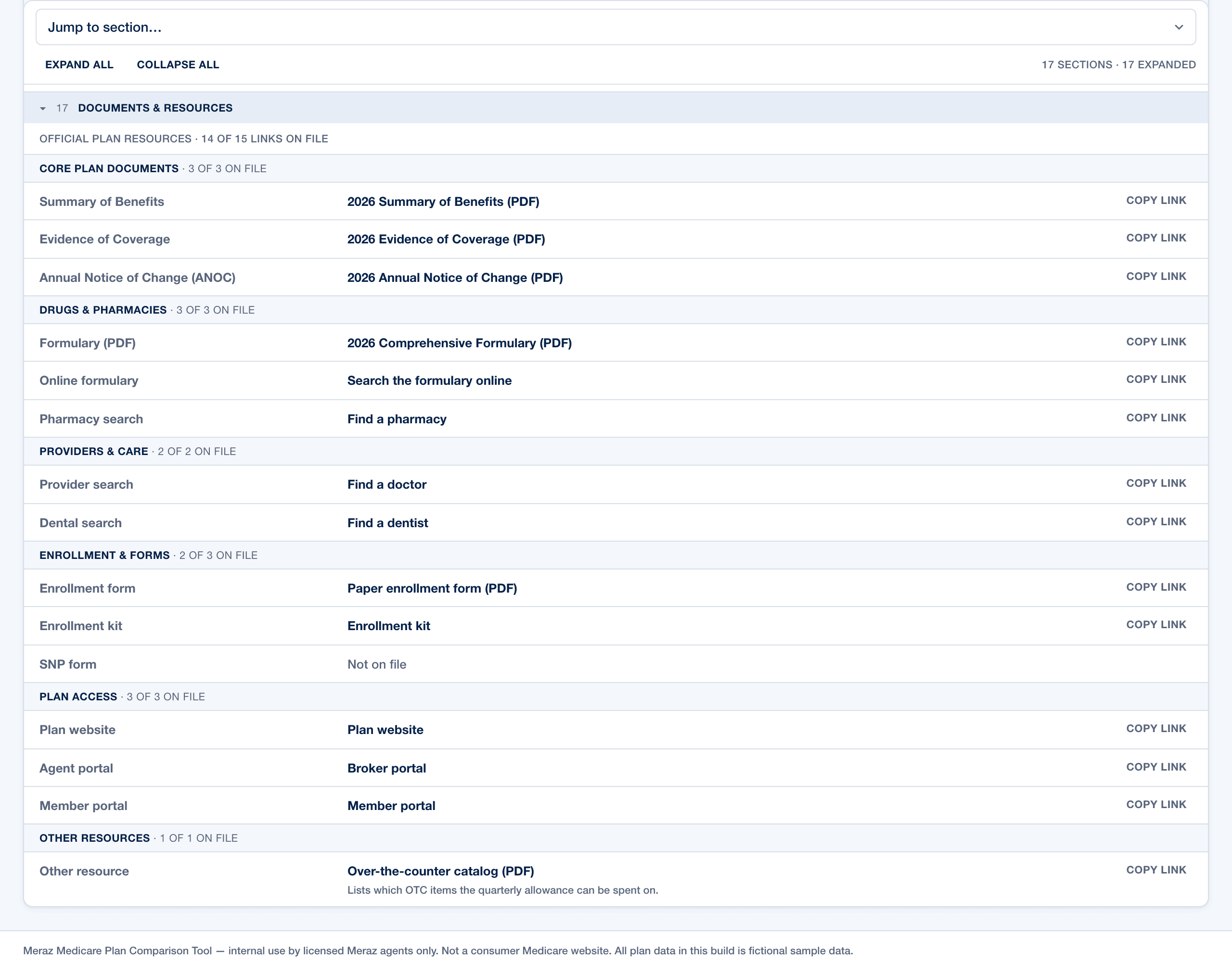The image size is (1232, 962).
Task: Copy link for Enrollment form row
Action: click(x=1156, y=587)
